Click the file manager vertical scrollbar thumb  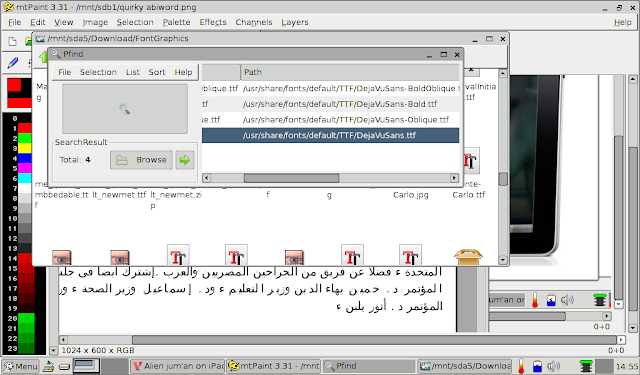tap(503, 179)
